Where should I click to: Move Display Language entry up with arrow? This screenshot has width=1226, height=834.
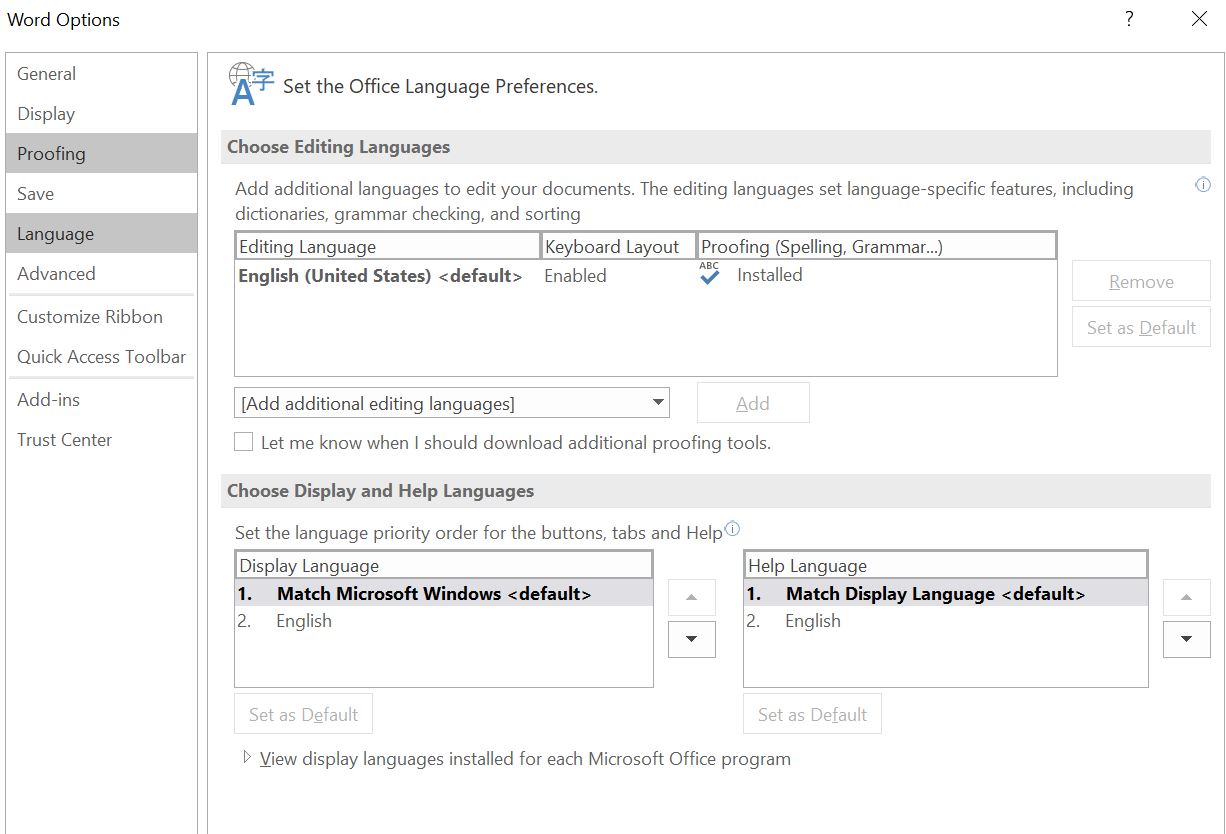tap(691, 597)
